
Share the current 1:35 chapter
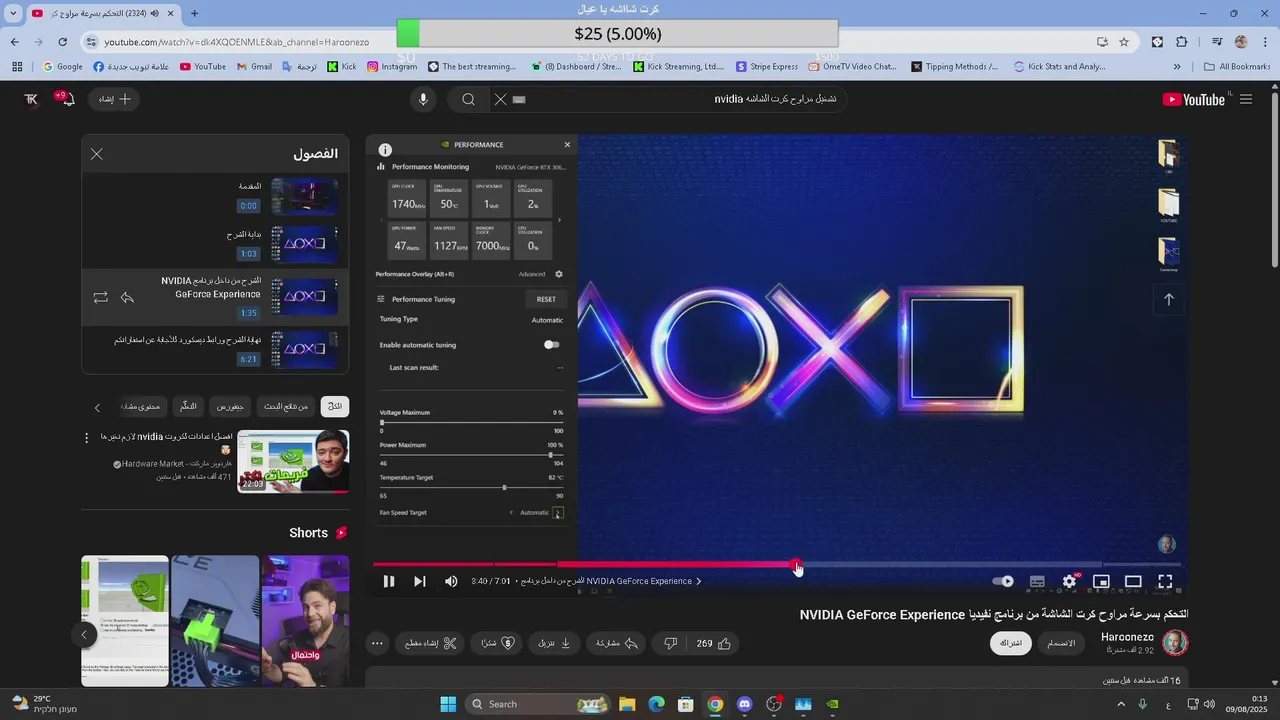point(128,298)
